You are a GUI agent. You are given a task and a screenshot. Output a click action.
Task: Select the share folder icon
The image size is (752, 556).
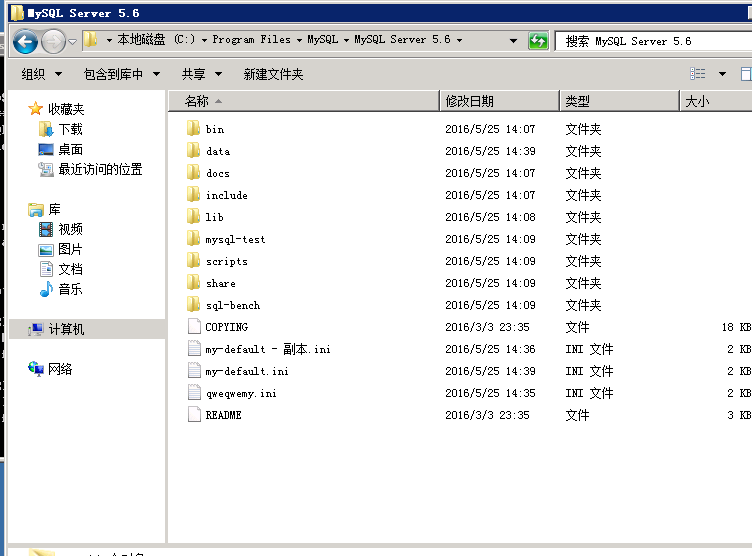(x=193, y=283)
